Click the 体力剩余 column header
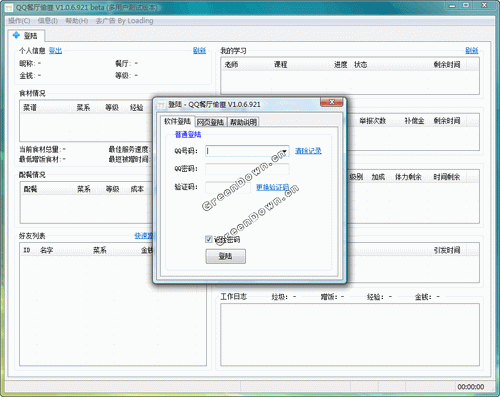500x397 pixels. [x=408, y=177]
